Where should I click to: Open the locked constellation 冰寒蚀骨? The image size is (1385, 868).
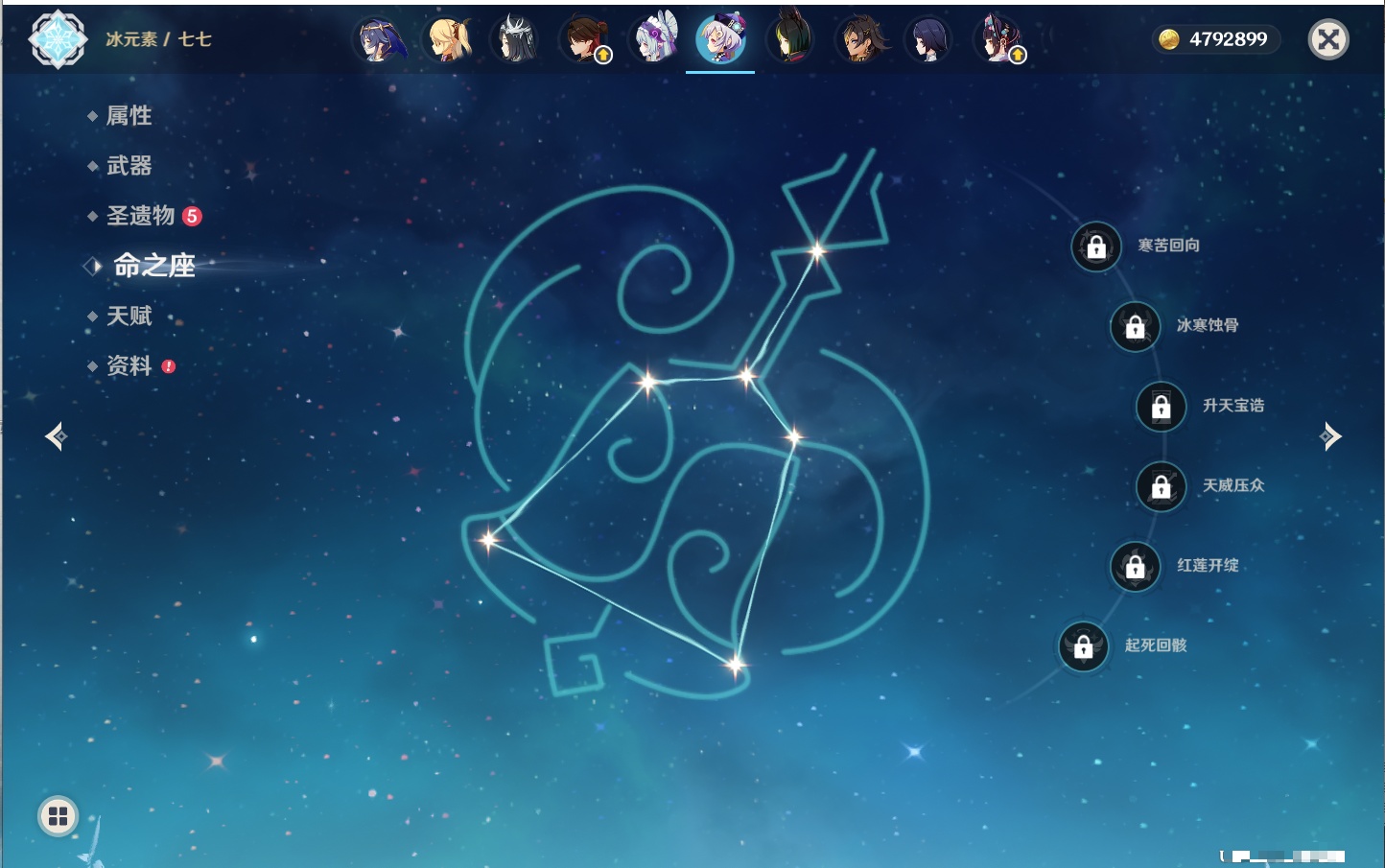(x=1136, y=327)
